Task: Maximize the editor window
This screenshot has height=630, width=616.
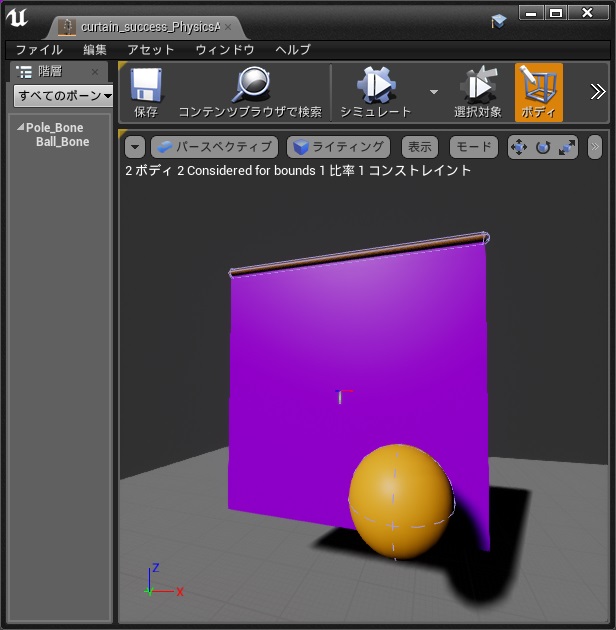Action: [x=556, y=12]
